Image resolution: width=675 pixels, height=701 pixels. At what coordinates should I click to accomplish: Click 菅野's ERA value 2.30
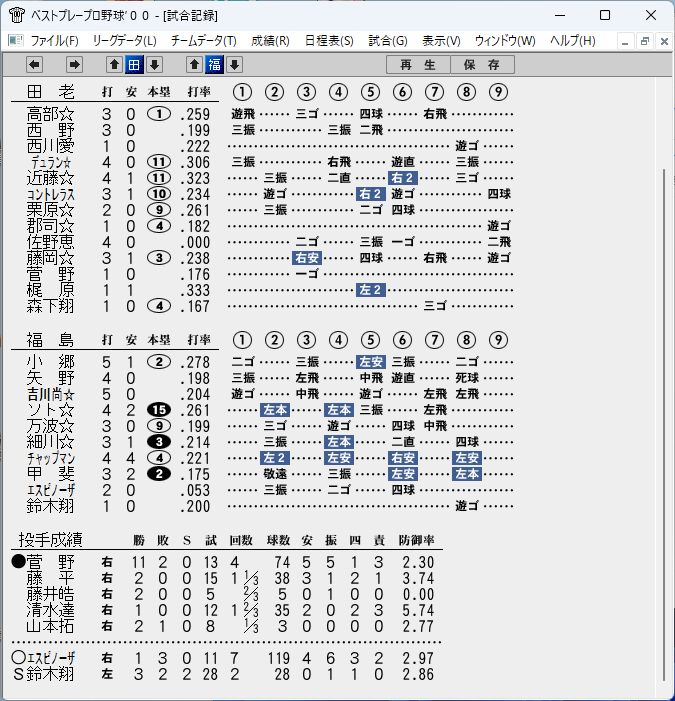click(418, 562)
